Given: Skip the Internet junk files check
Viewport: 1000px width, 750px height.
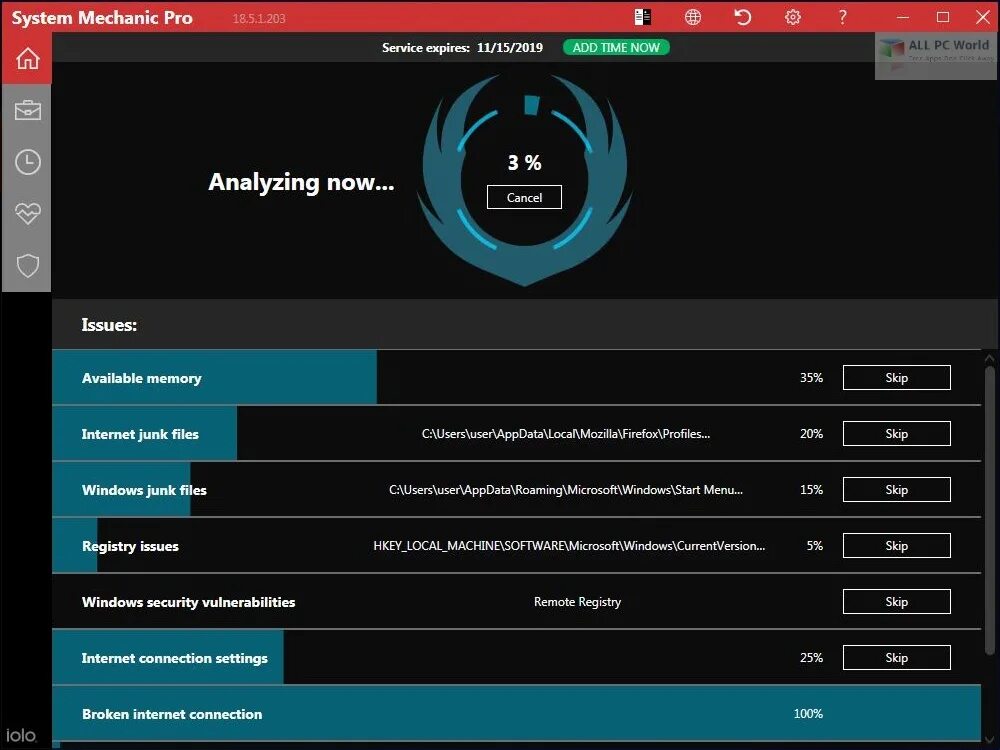Looking at the screenshot, I should (x=897, y=434).
